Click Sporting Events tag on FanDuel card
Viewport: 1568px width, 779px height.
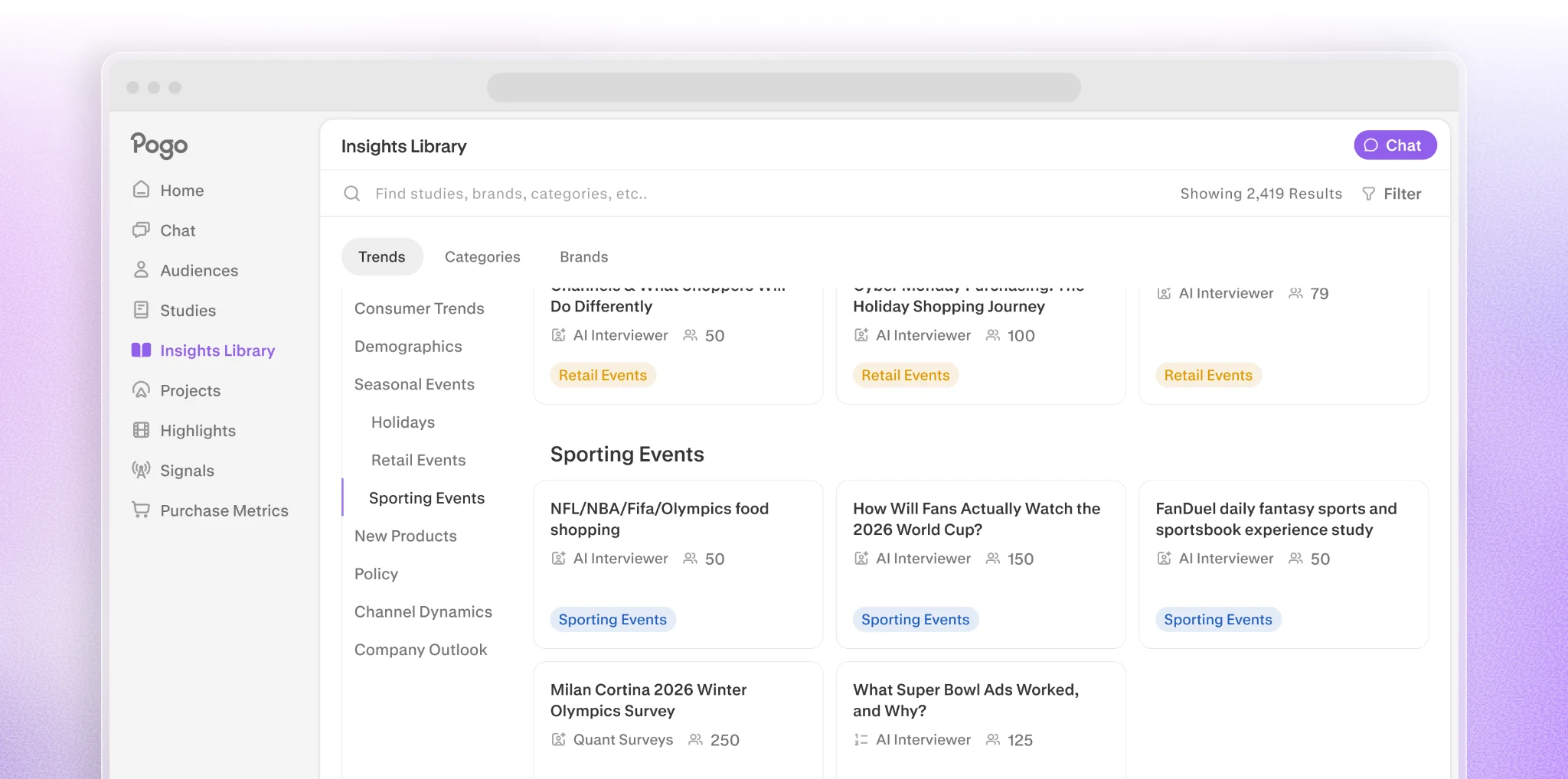1218,619
